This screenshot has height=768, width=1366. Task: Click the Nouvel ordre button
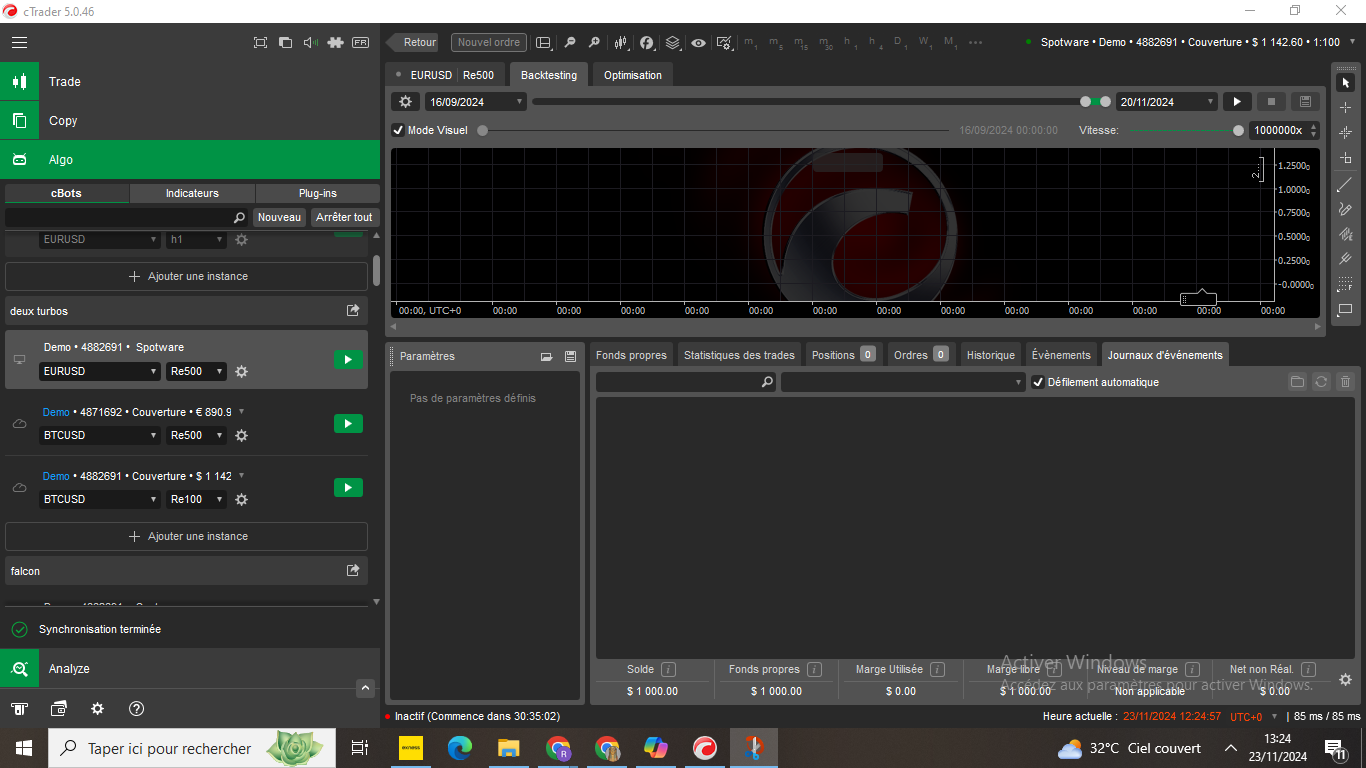pos(489,42)
